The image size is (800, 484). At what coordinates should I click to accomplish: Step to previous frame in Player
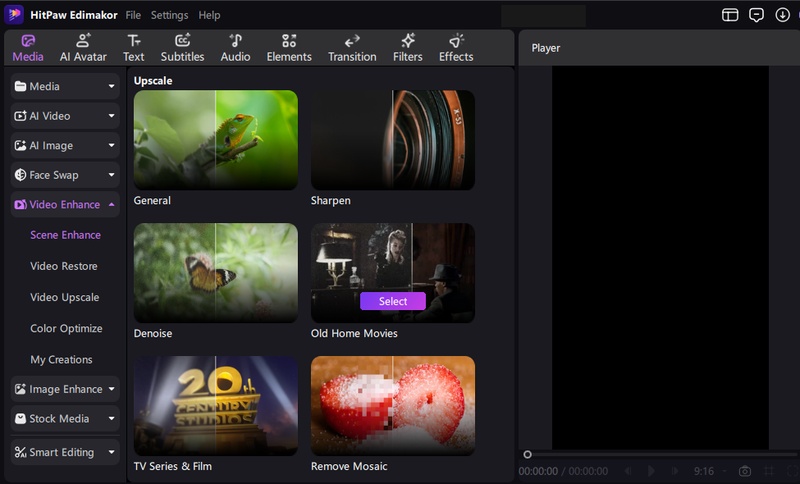coord(628,471)
